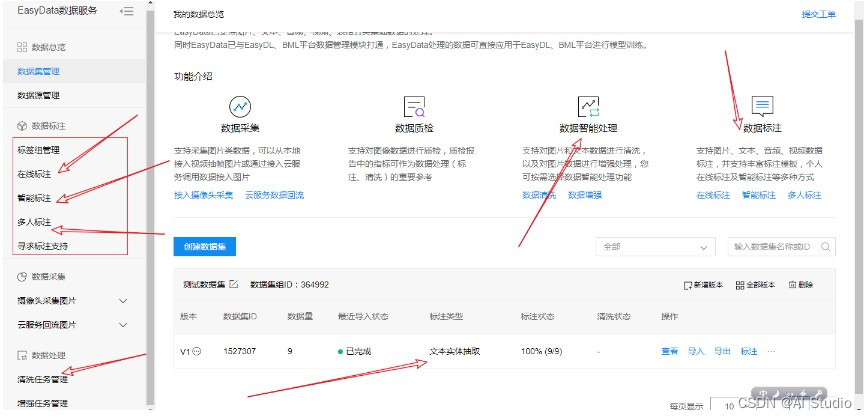Open 在线标注 link under 数据标注 card
The image size is (867, 418).
point(713,195)
